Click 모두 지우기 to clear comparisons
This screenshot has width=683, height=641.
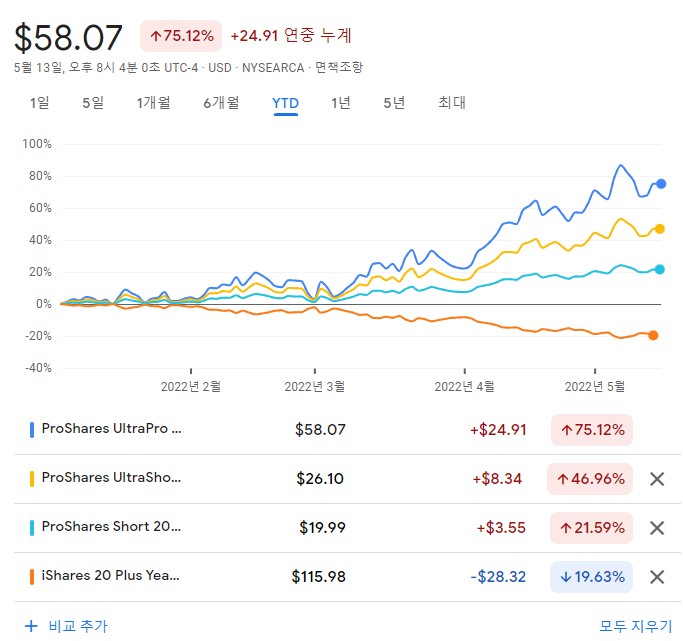pos(636,626)
